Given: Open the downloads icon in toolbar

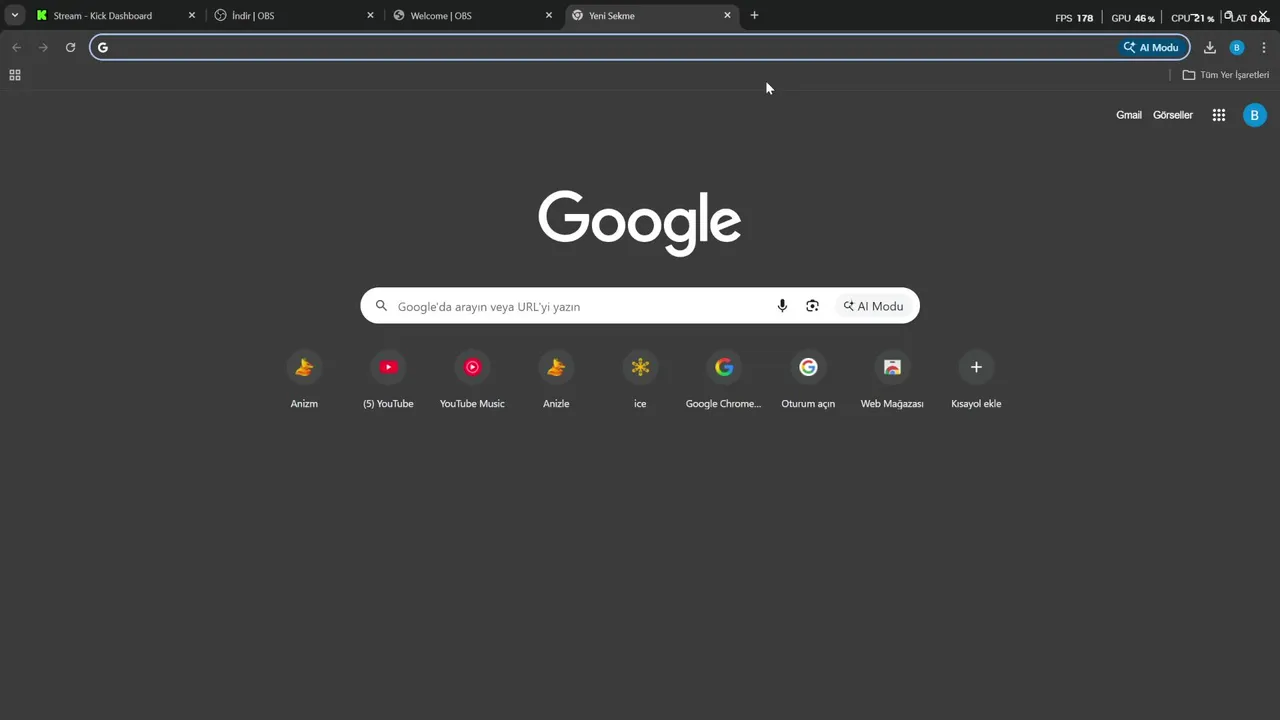Looking at the screenshot, I should [x=1210, y=47].
